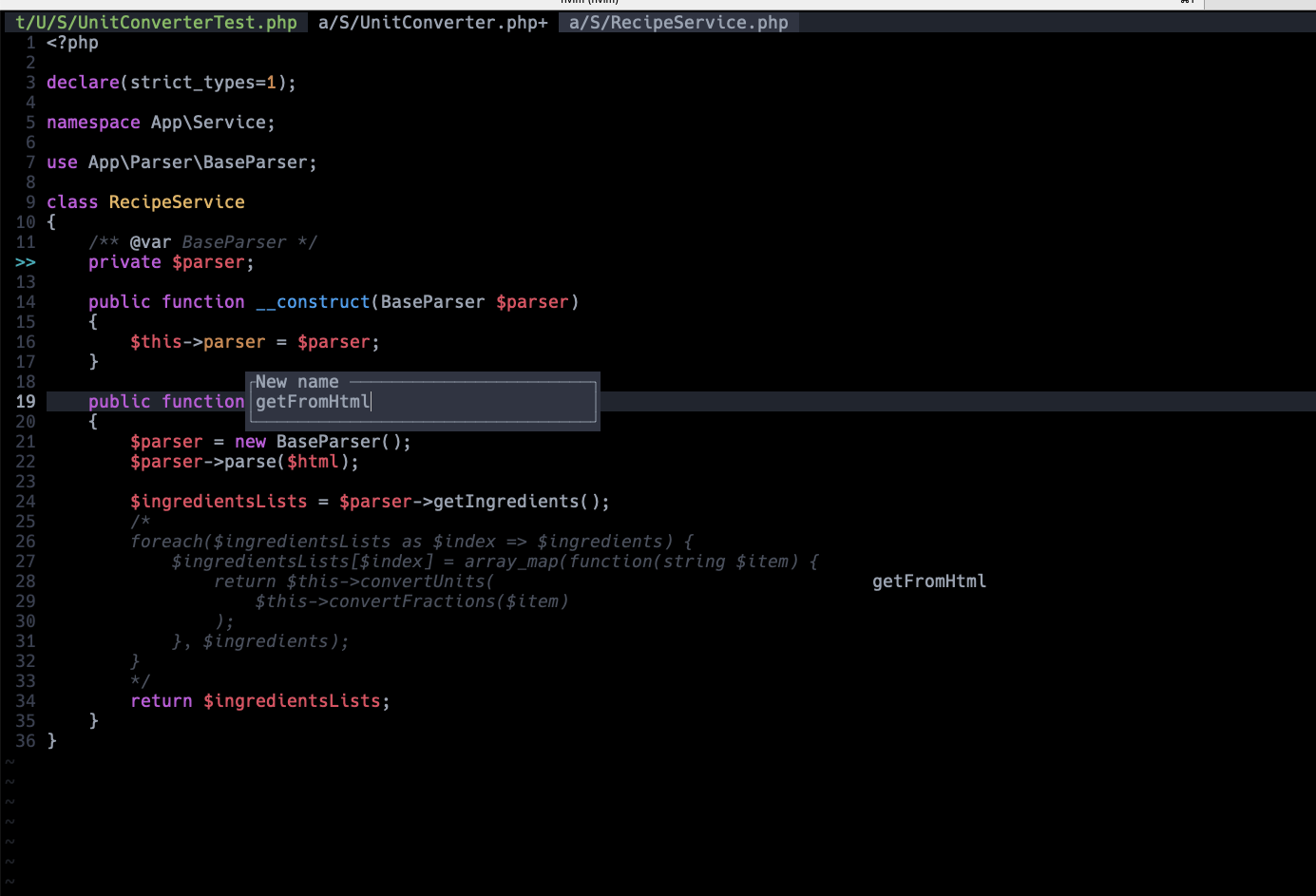
Task: Click the return $ingredientsLists statement
Action: [x=257, y=700]
